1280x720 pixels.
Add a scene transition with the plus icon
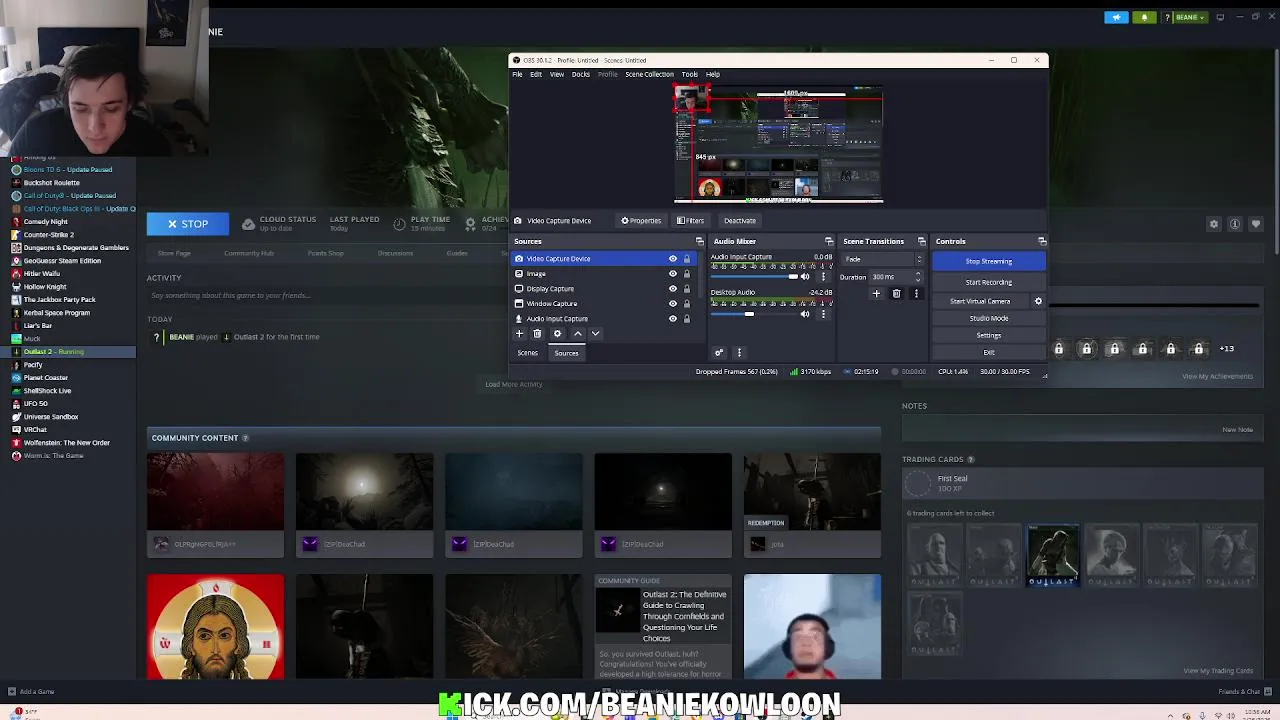pos(876,294)
